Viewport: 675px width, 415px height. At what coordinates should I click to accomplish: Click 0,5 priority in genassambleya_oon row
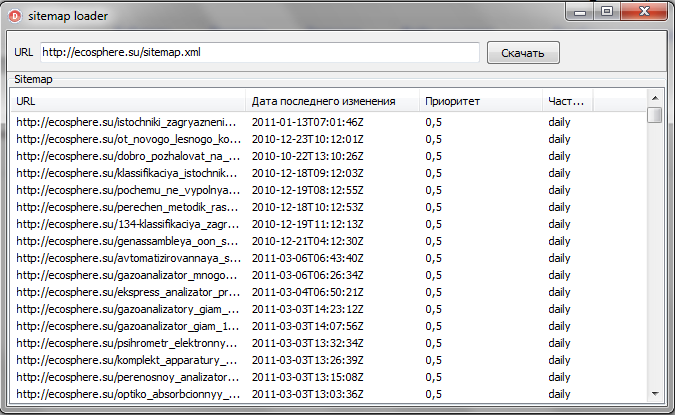pyautogui.click(x=433, y=241)
